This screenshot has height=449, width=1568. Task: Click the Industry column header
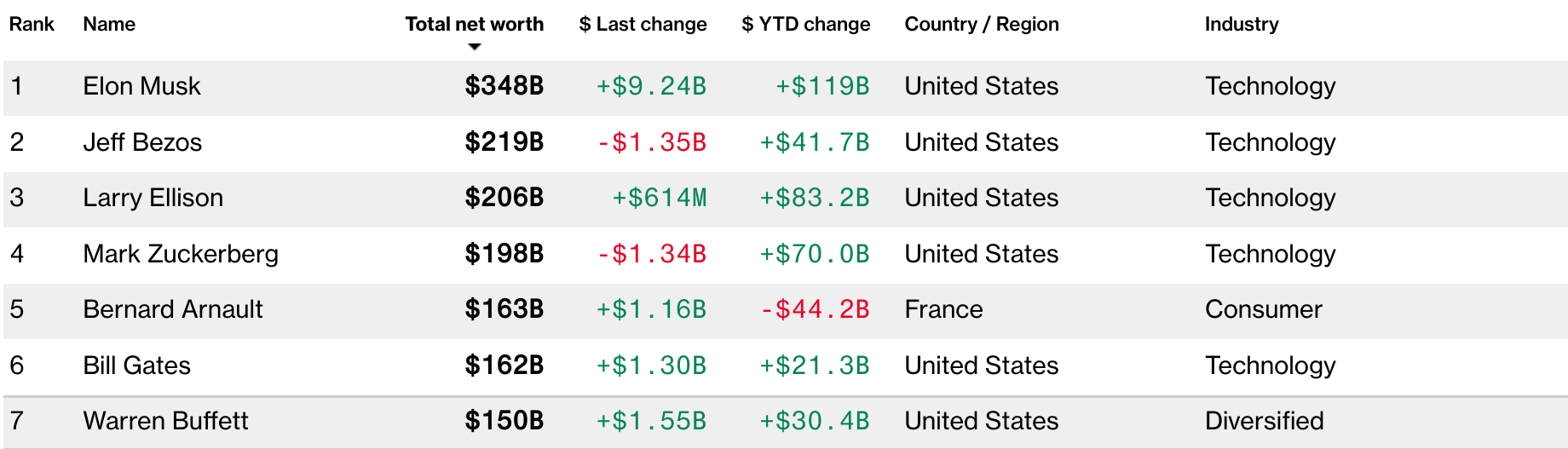[x=1241, y=24]
